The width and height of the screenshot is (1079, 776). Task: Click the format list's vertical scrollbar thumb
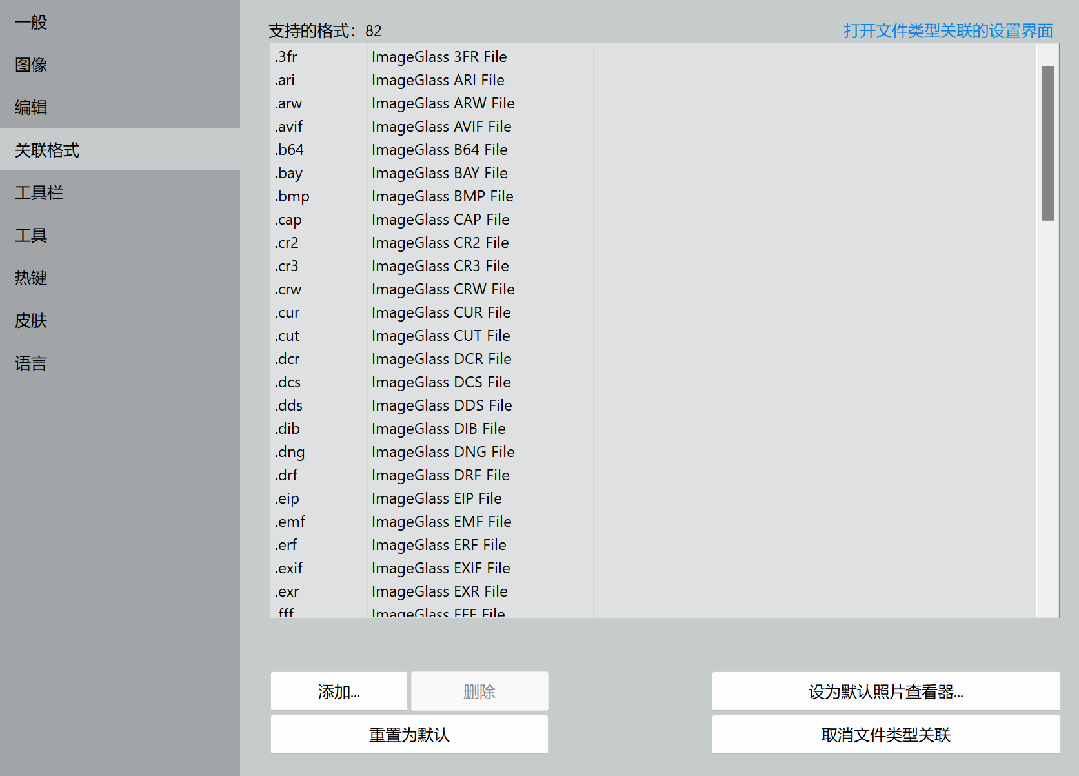coord(1048,143)
